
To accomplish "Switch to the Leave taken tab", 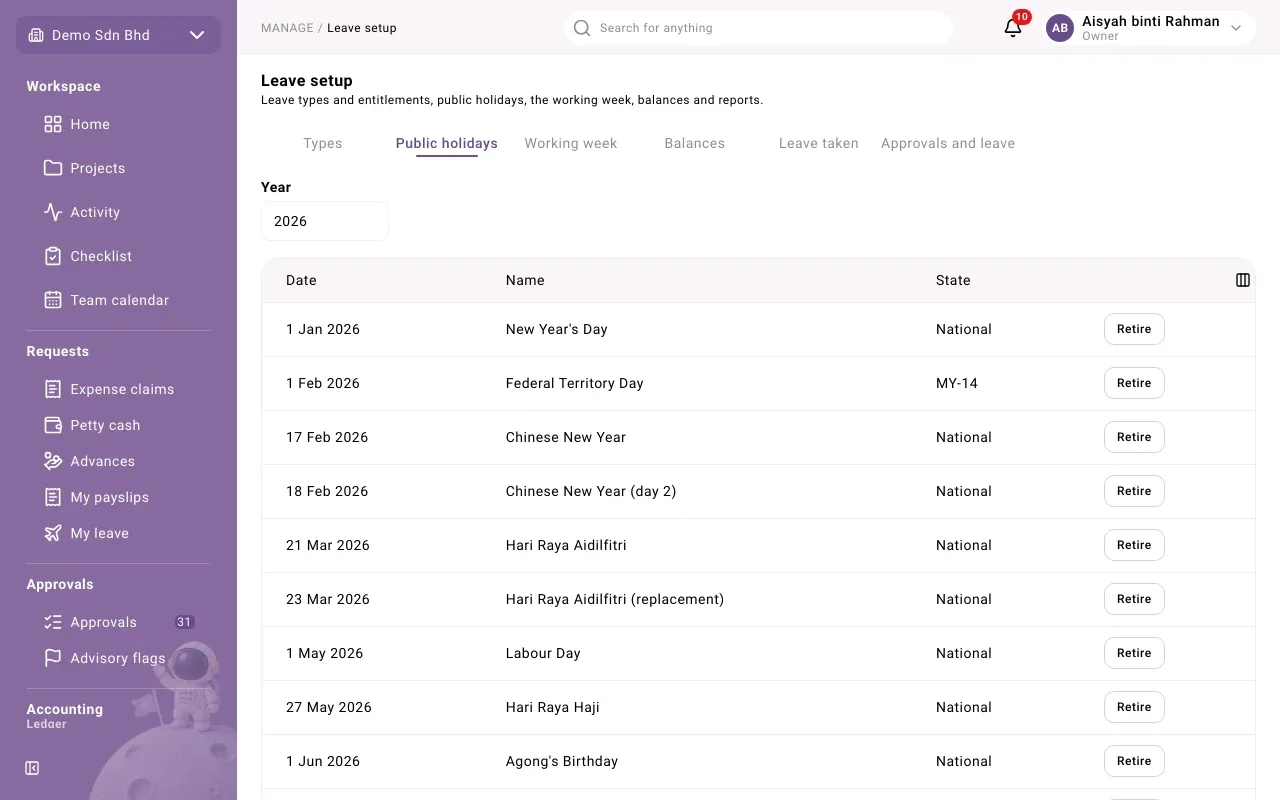I will click(x=819, y=143).
